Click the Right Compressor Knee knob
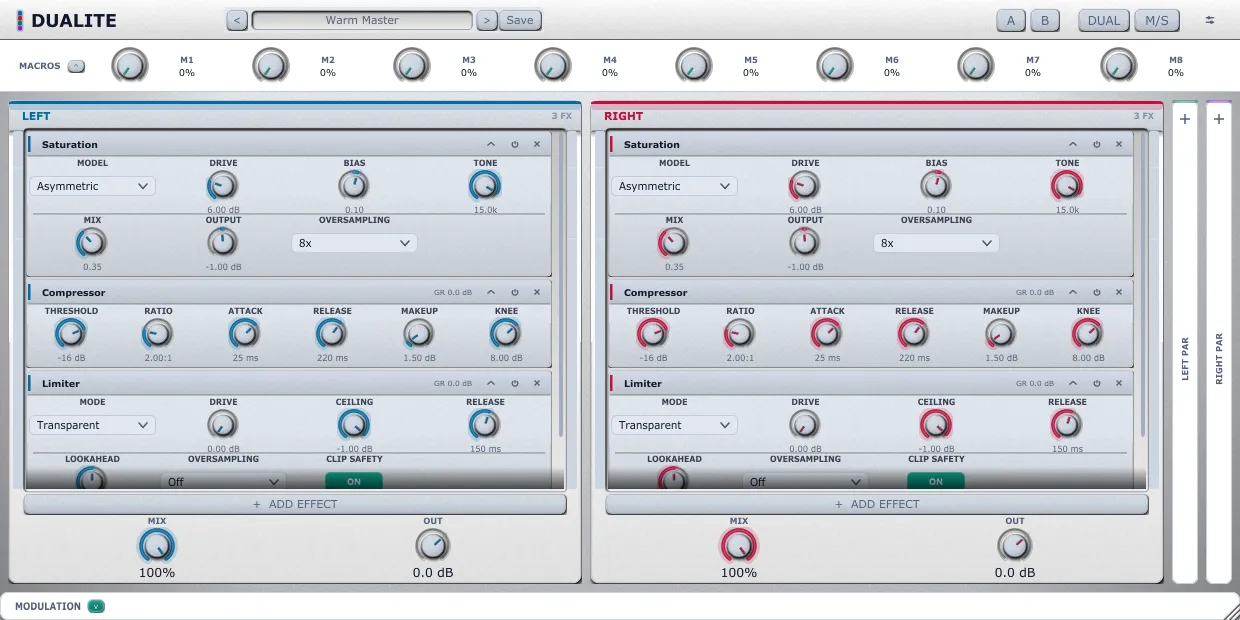 pyautogui.click(x=1088, y=333)
